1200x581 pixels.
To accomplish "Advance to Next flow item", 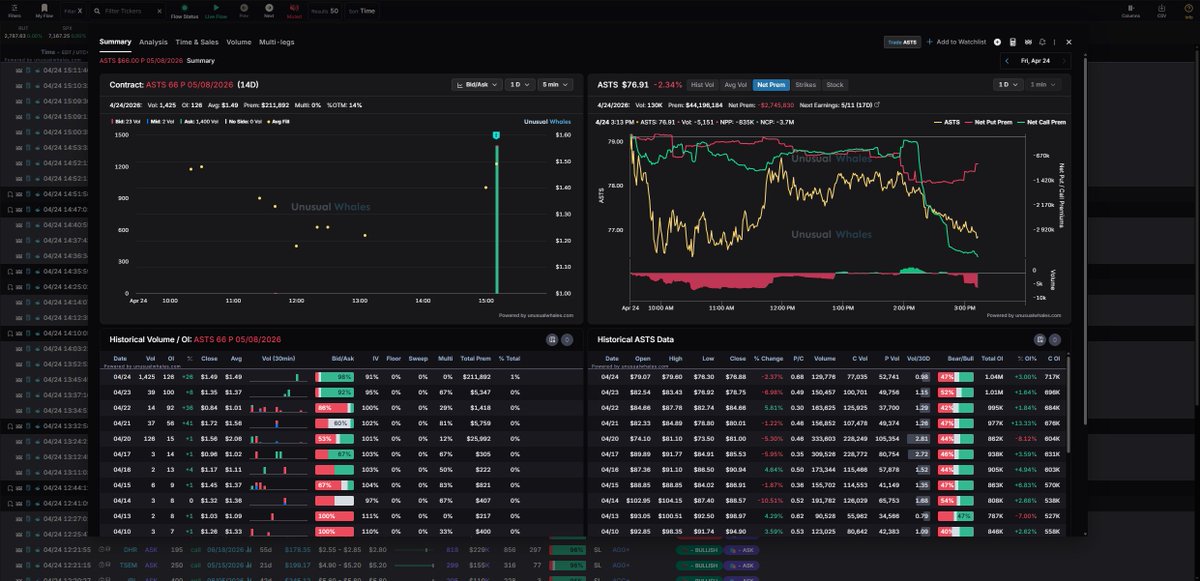I will (269, 11).
